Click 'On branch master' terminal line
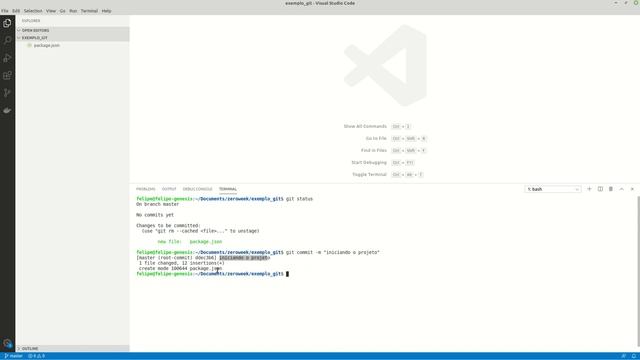This screenshot has width=640, height=360. click(x=158, y=204)
